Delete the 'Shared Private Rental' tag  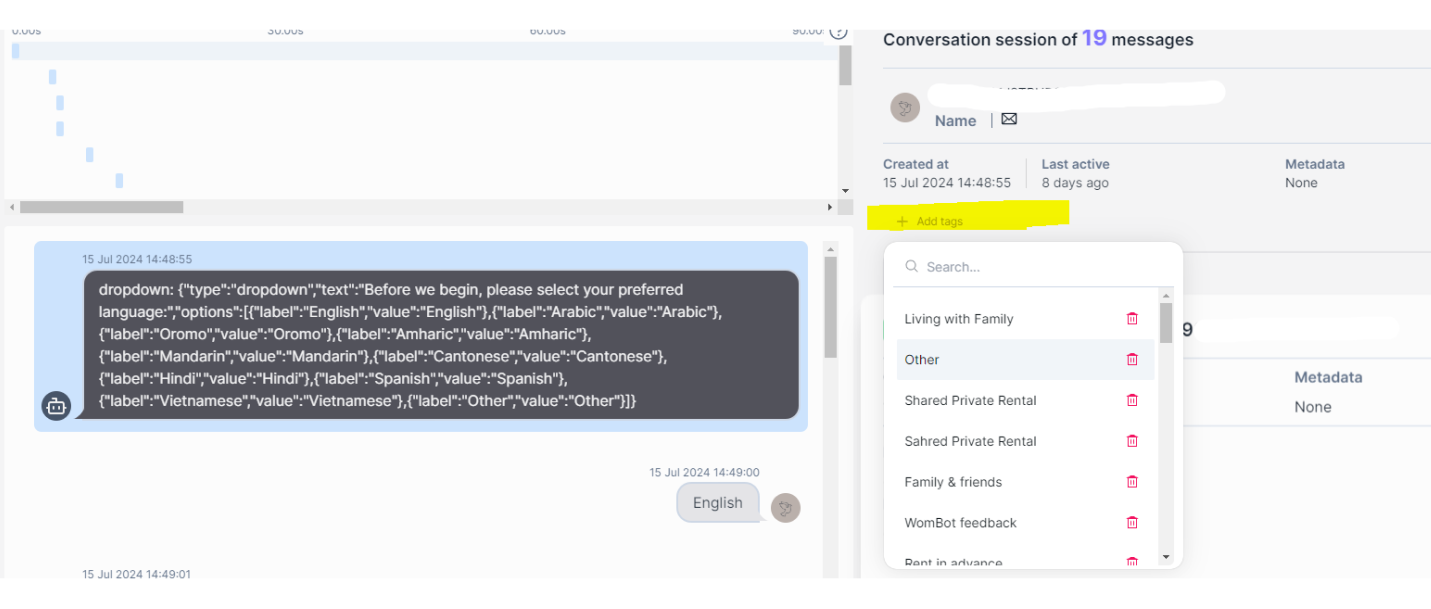click(x=1132, y=400)
